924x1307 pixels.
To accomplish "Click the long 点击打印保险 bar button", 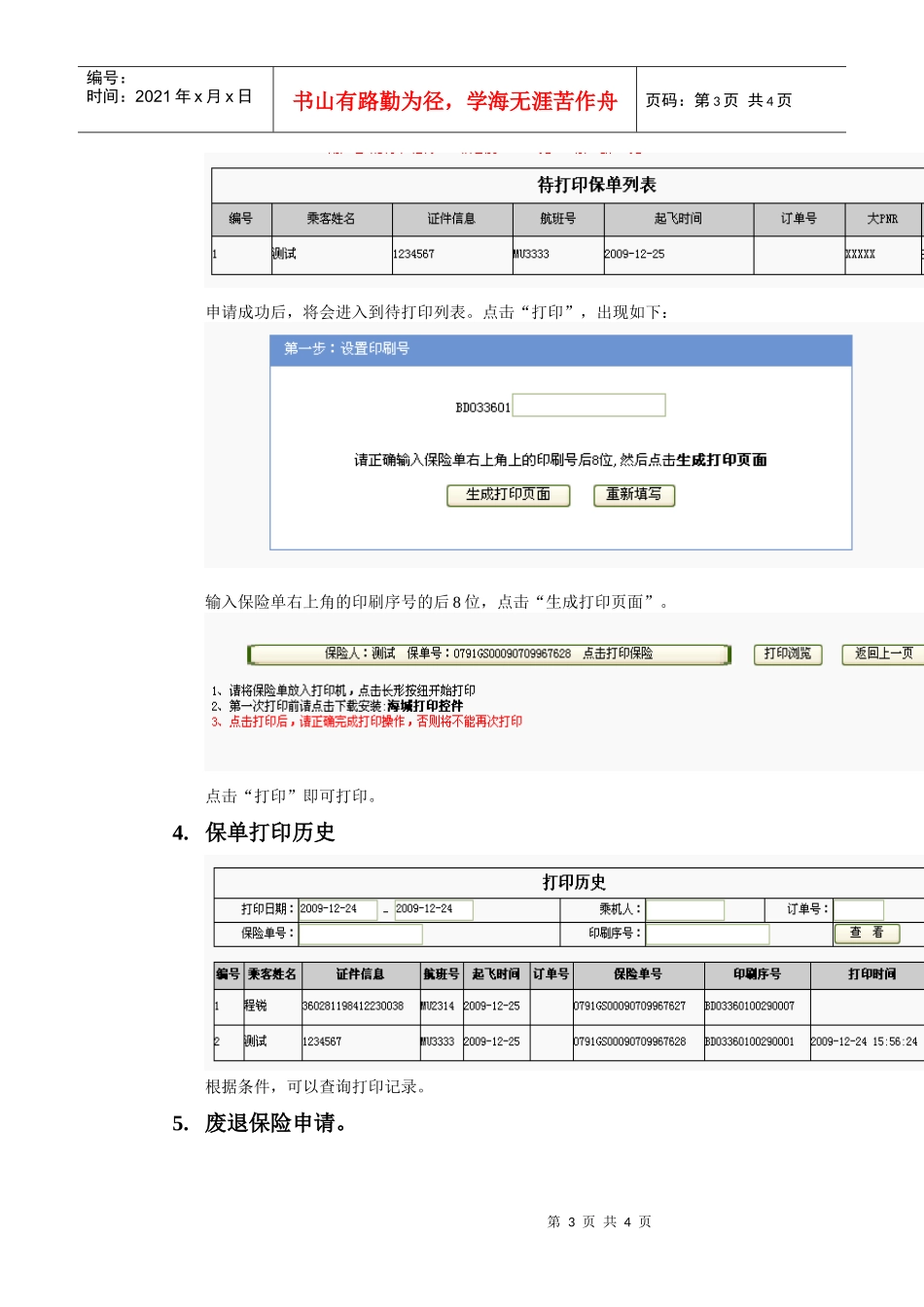I will (x=488, y=654).
